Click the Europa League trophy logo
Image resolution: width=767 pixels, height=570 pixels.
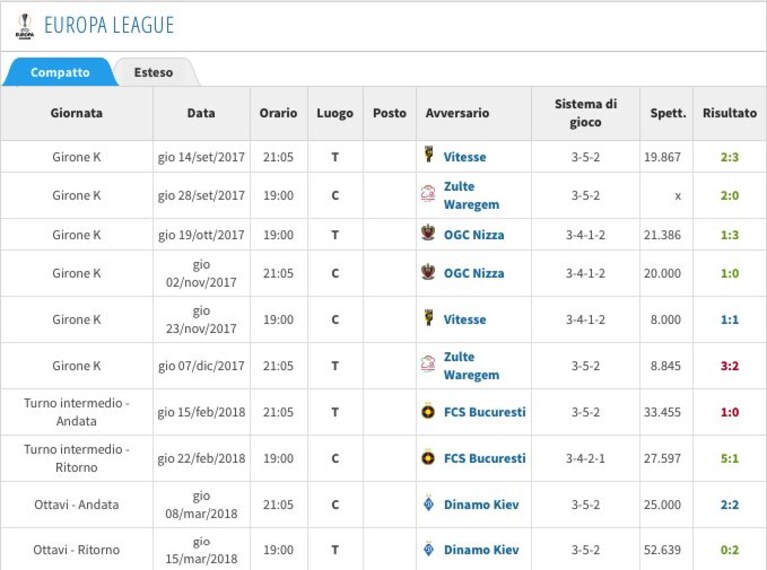(x=24, y=26)
